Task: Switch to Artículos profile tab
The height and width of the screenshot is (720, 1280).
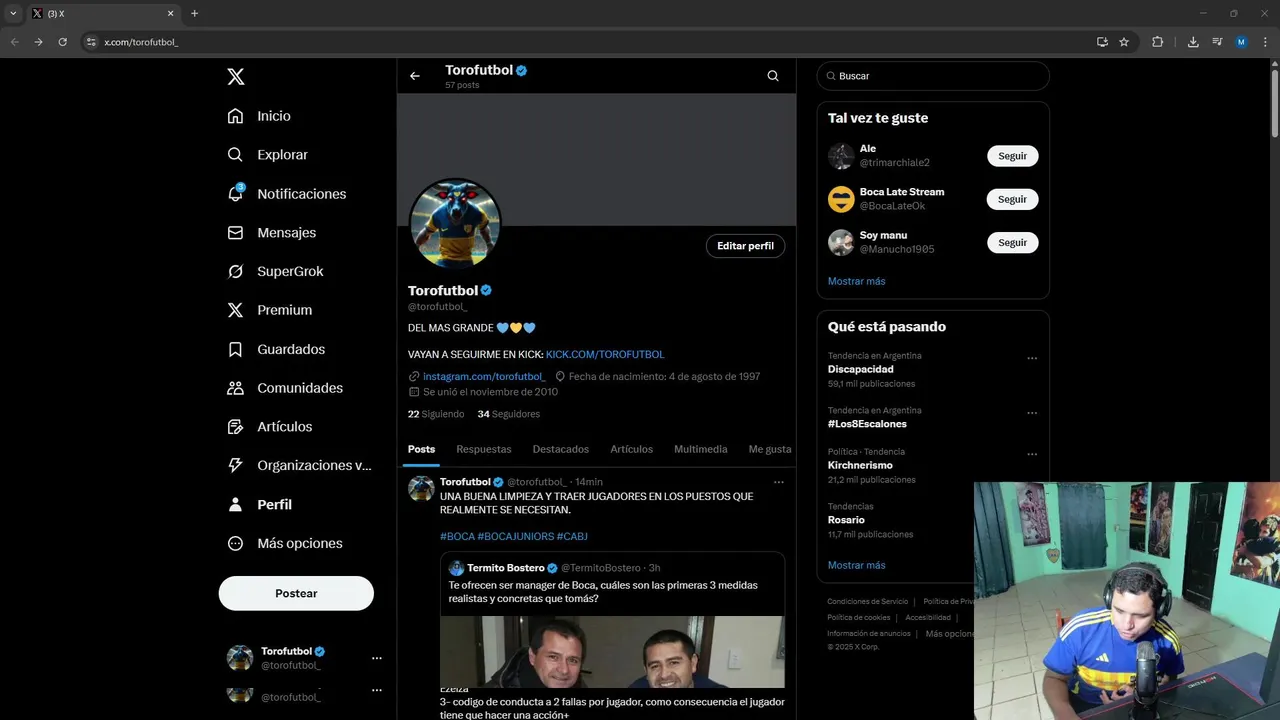Action: point(632,449)
